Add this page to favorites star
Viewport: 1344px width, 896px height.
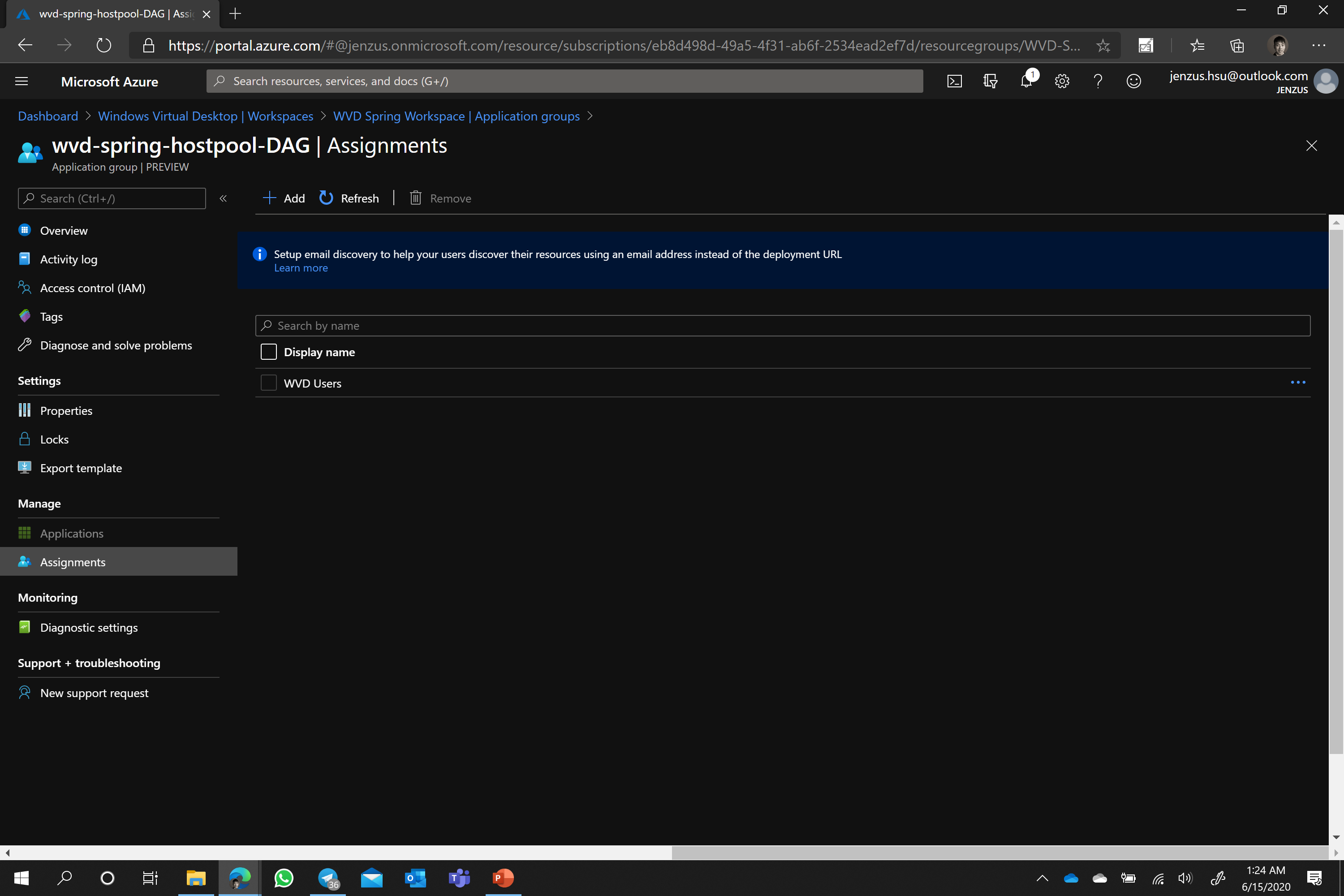point(1103,46)
